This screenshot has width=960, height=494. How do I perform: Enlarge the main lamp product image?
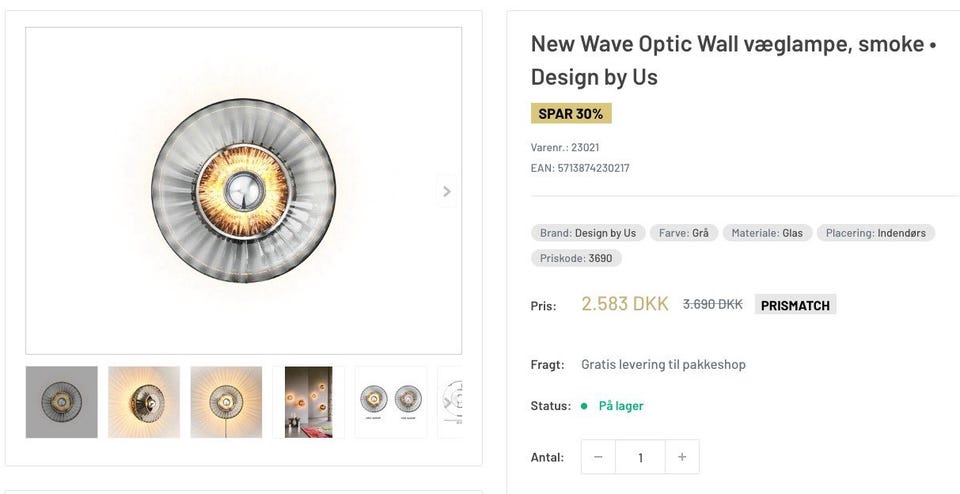click(243, 190)
